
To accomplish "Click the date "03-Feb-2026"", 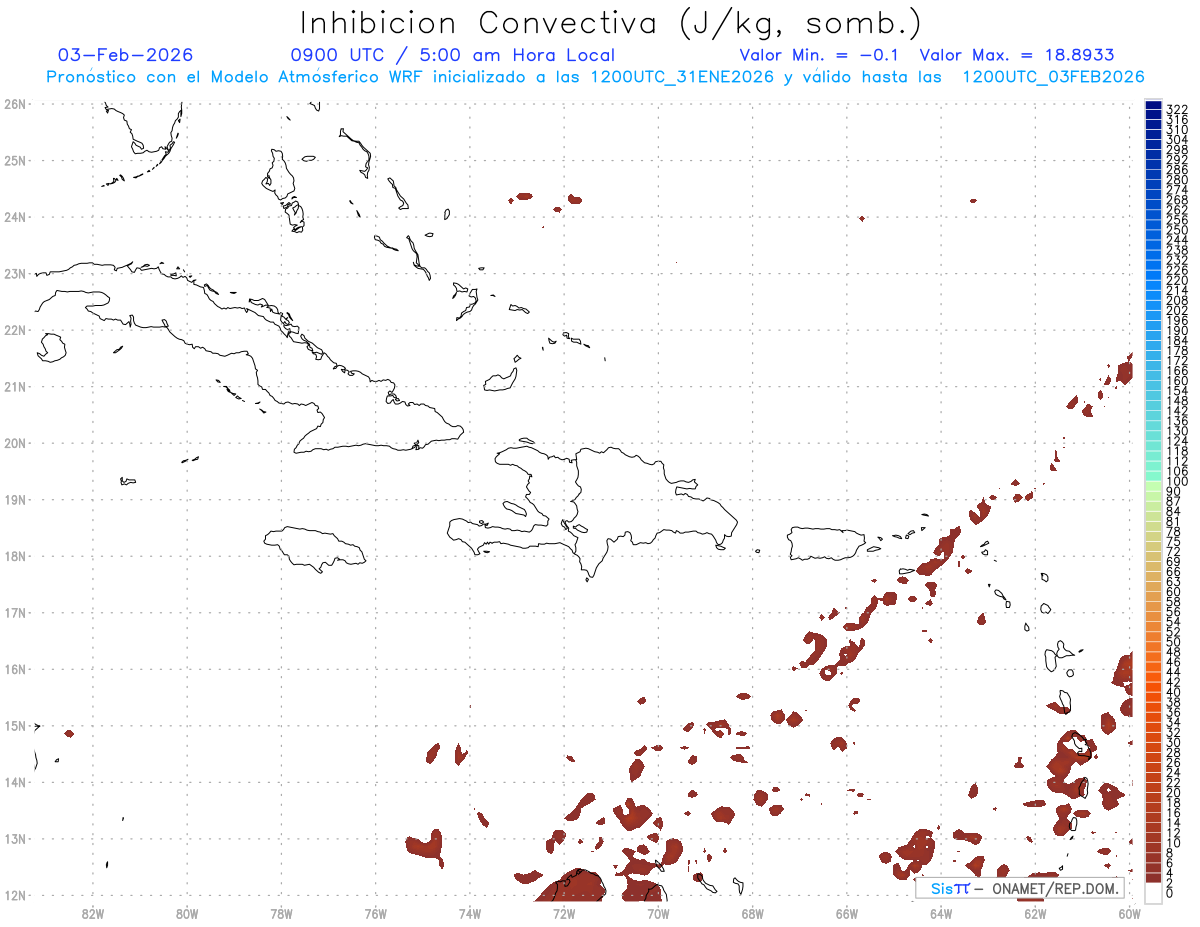I will point(125,55).
